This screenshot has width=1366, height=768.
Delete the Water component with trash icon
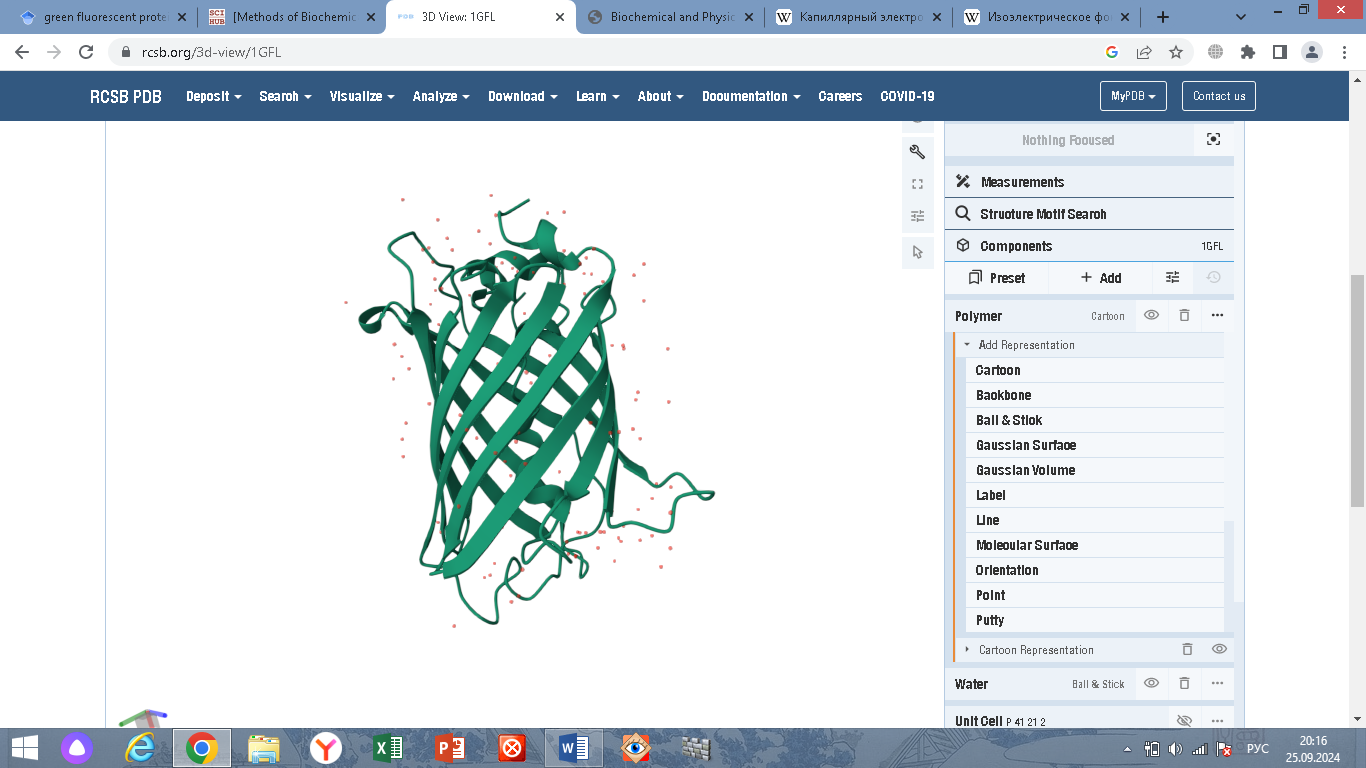coord(1184,683)
